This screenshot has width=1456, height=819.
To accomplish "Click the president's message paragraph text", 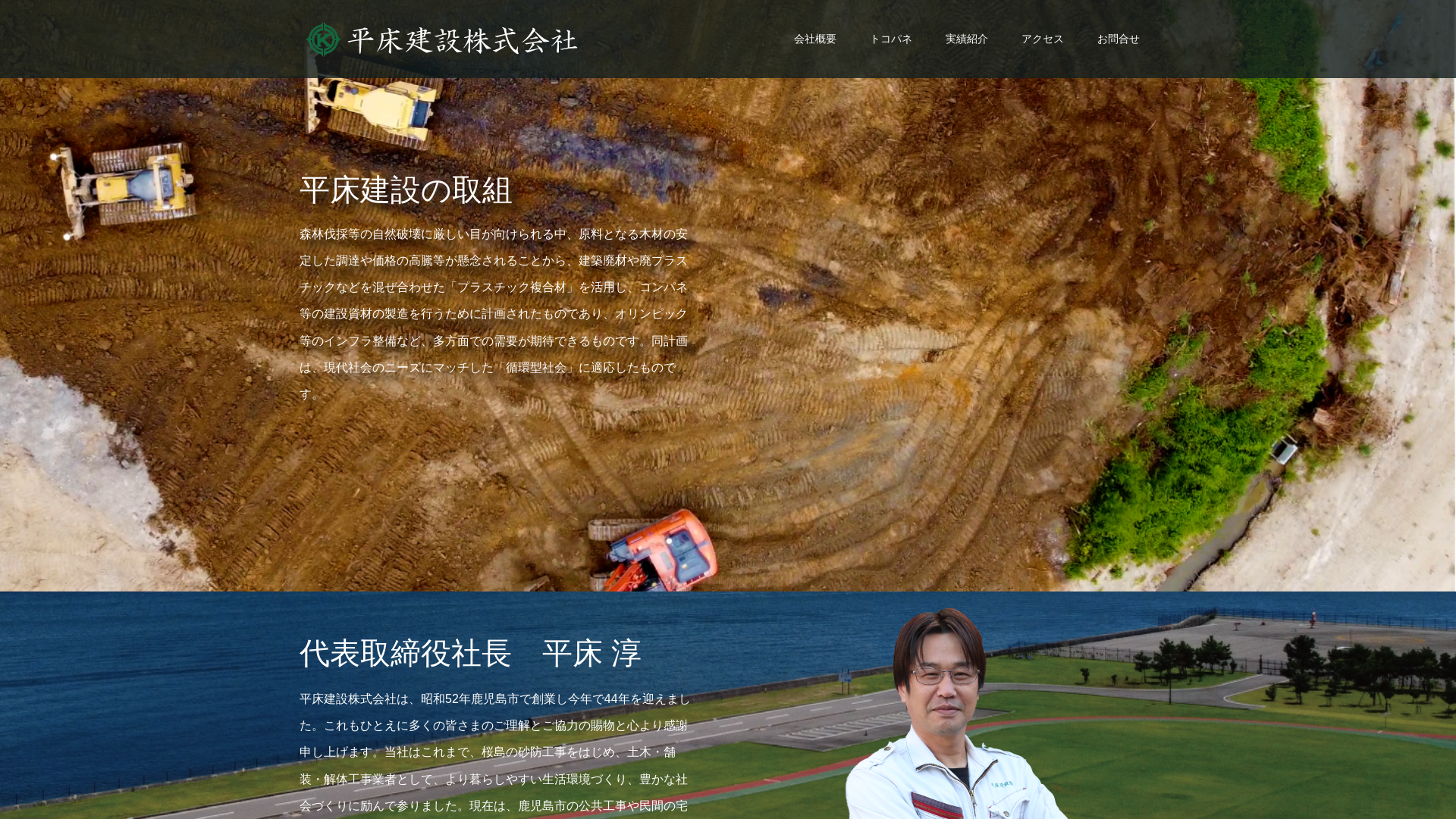I will (493, 752).
